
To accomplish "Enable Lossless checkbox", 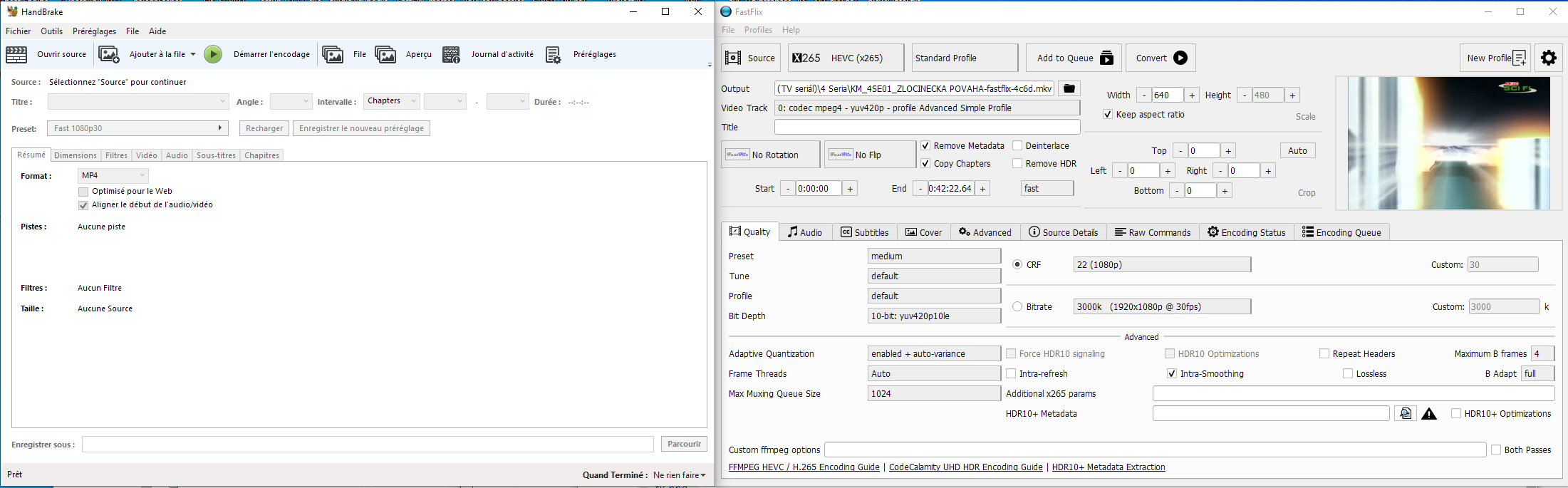I will [x=1348, y=373].
